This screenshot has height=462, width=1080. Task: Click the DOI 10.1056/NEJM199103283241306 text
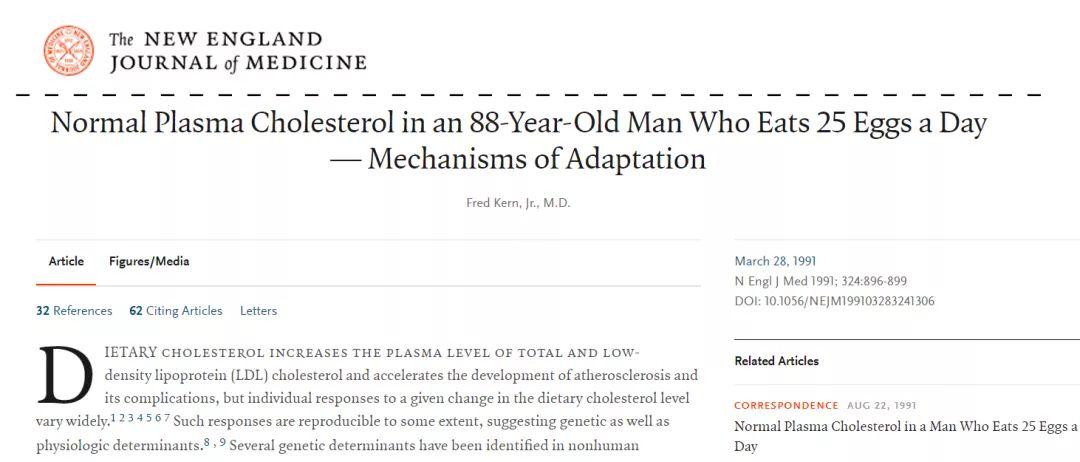pos(834,302)
